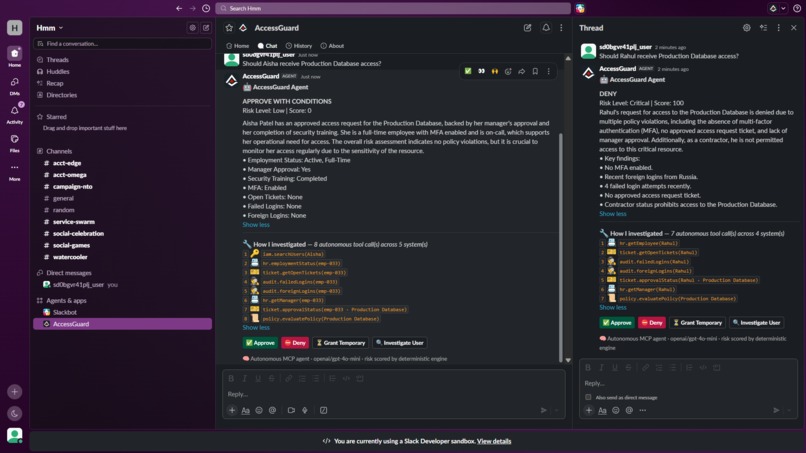Open sidebar preferences gear icon
806x453 pixels.
192,28
